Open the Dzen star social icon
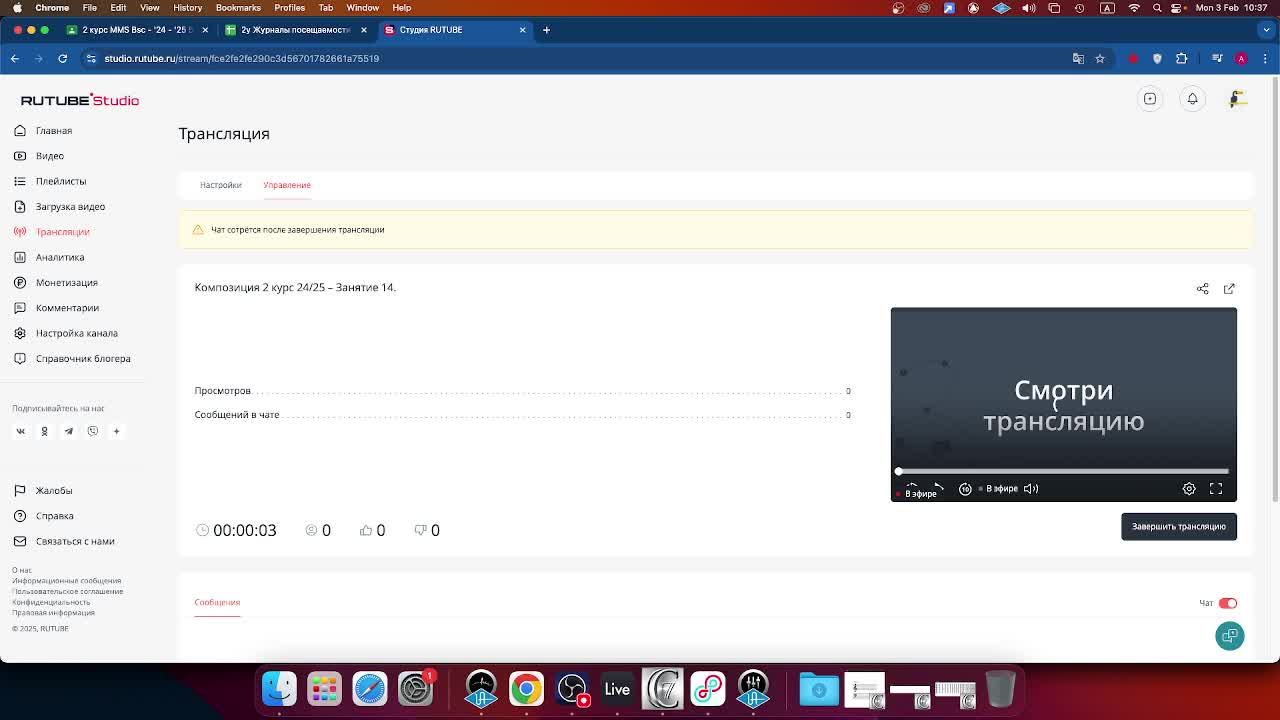 [116, 431]
